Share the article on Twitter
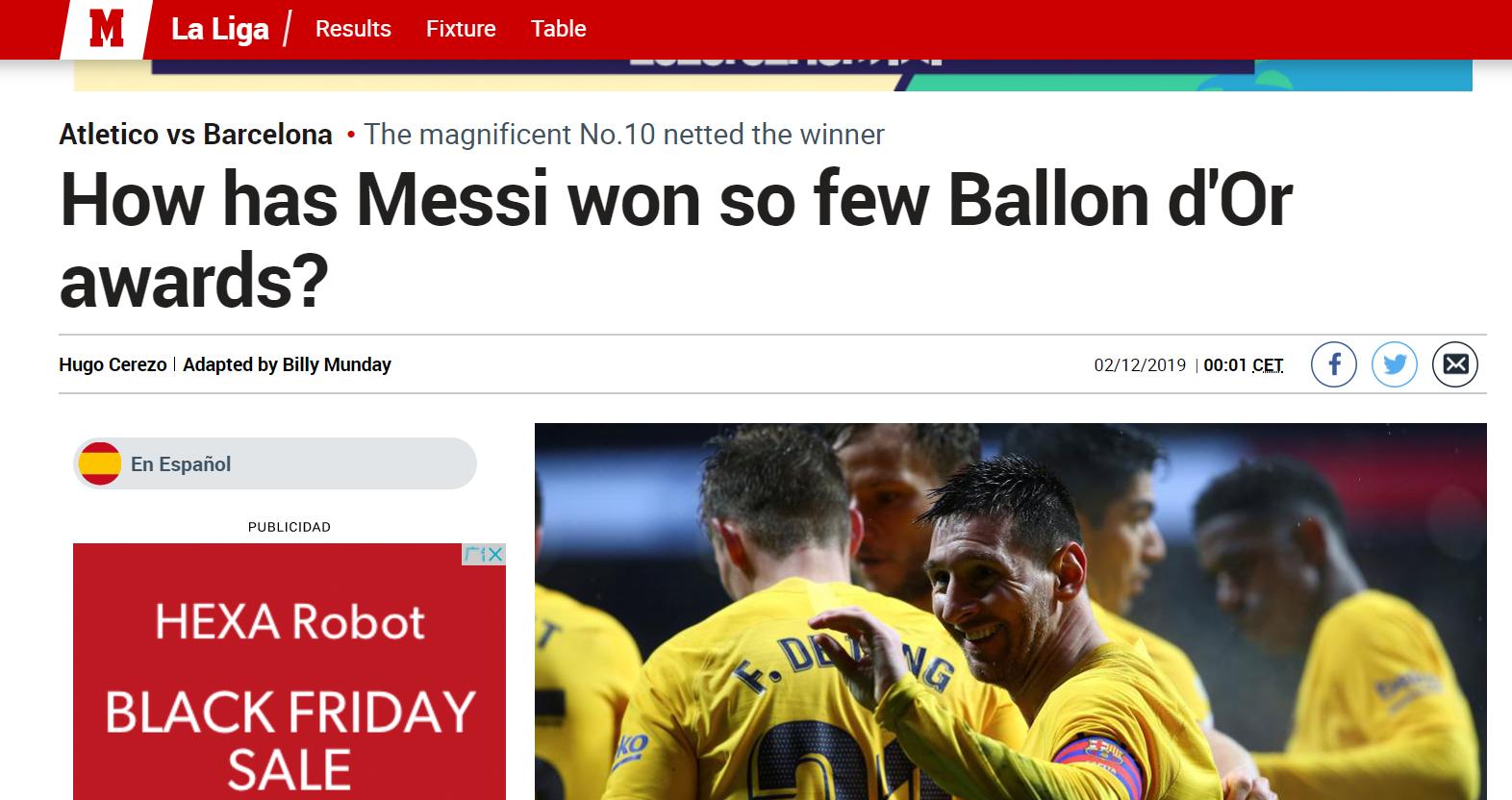 coord(1395,364)
